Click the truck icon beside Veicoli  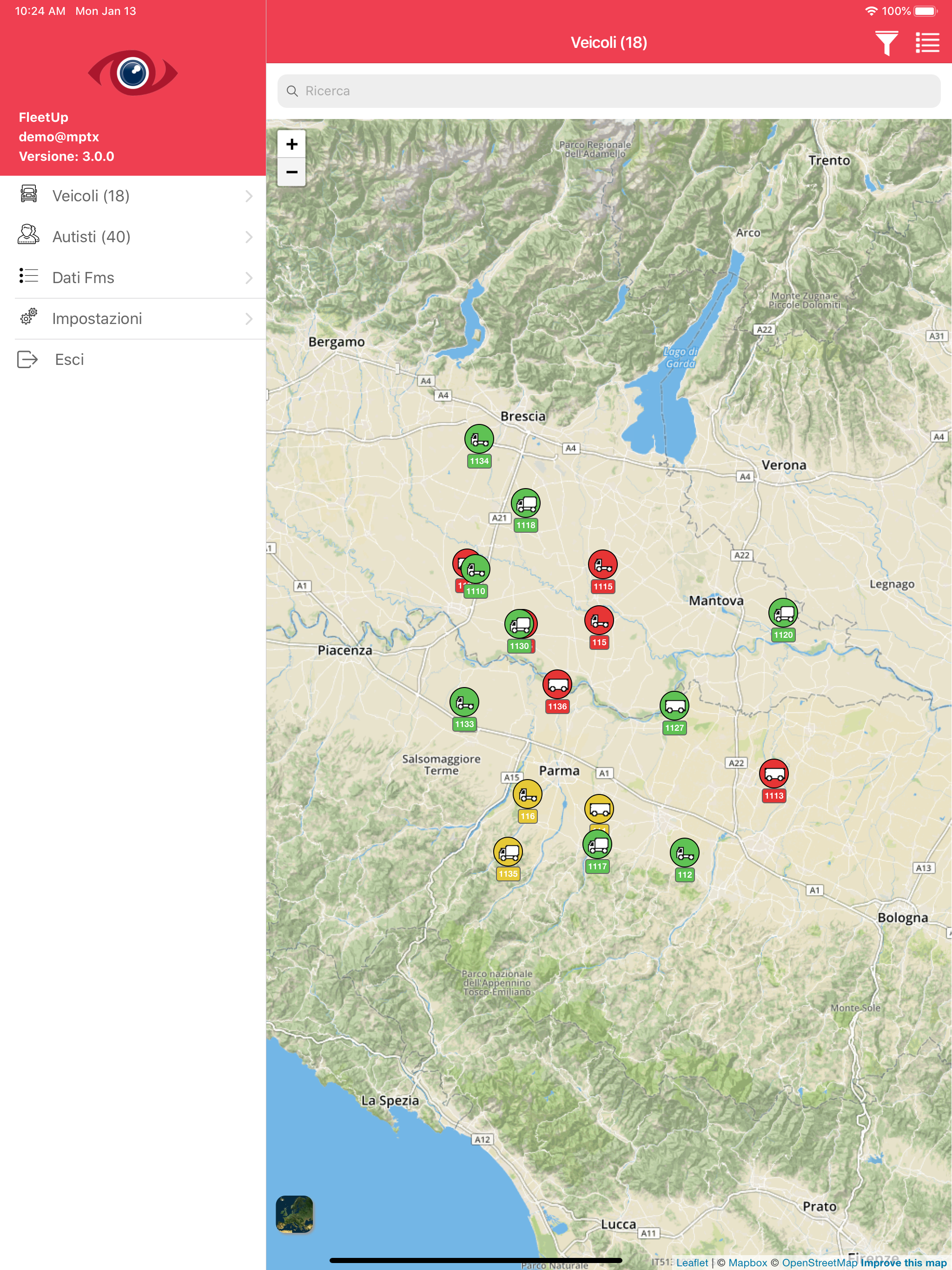29,194
